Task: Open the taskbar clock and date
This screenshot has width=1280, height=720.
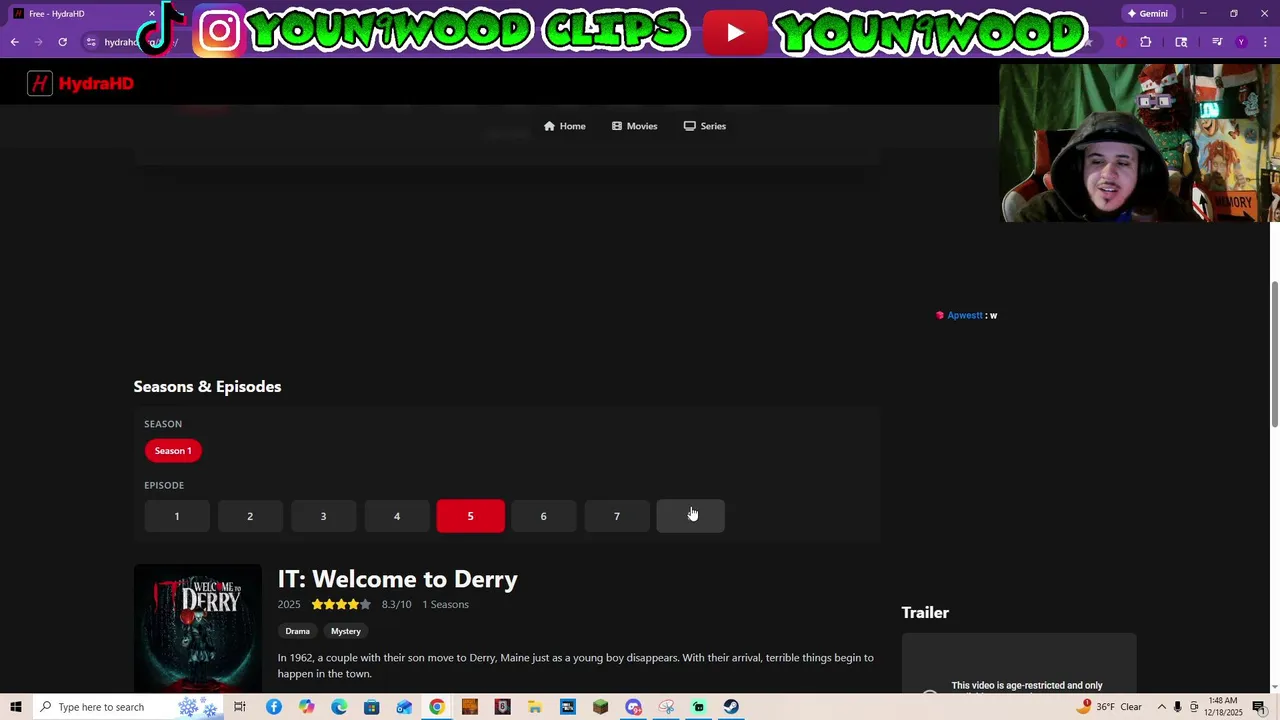Action: tap(1225, 707)
